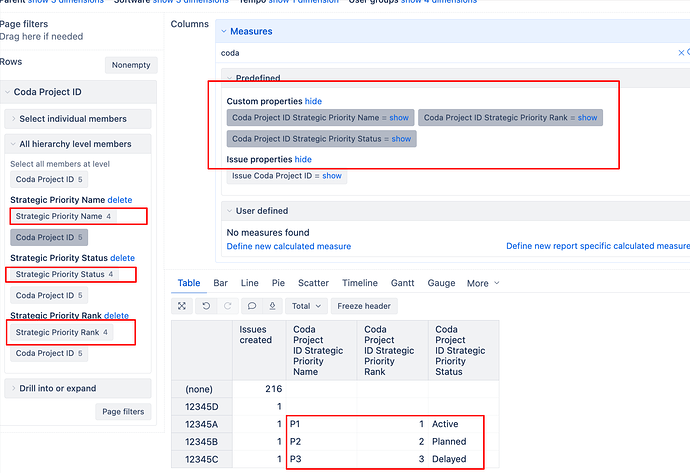Screen dimensions: 690x473
Task: Click the comment bubble icon
Action: [x=252, y=306]
